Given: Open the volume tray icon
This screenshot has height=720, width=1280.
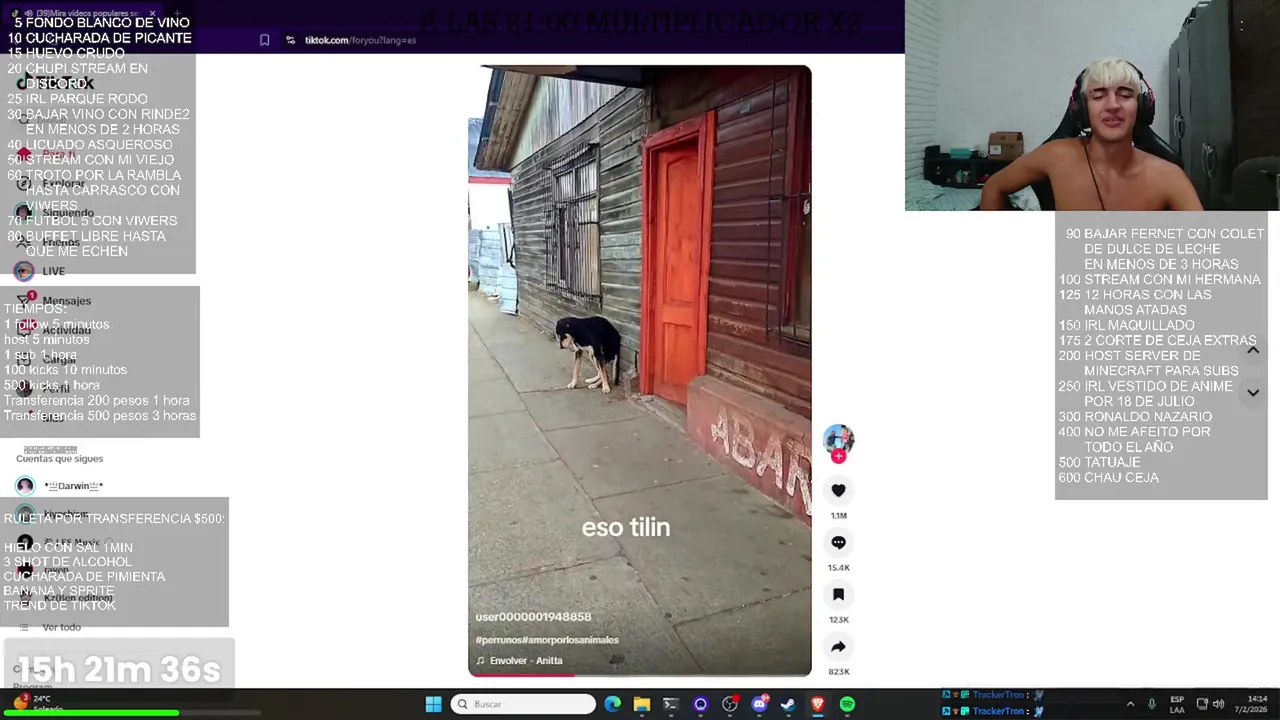Looking at the screenshot, I should [x=1218, y=704].
